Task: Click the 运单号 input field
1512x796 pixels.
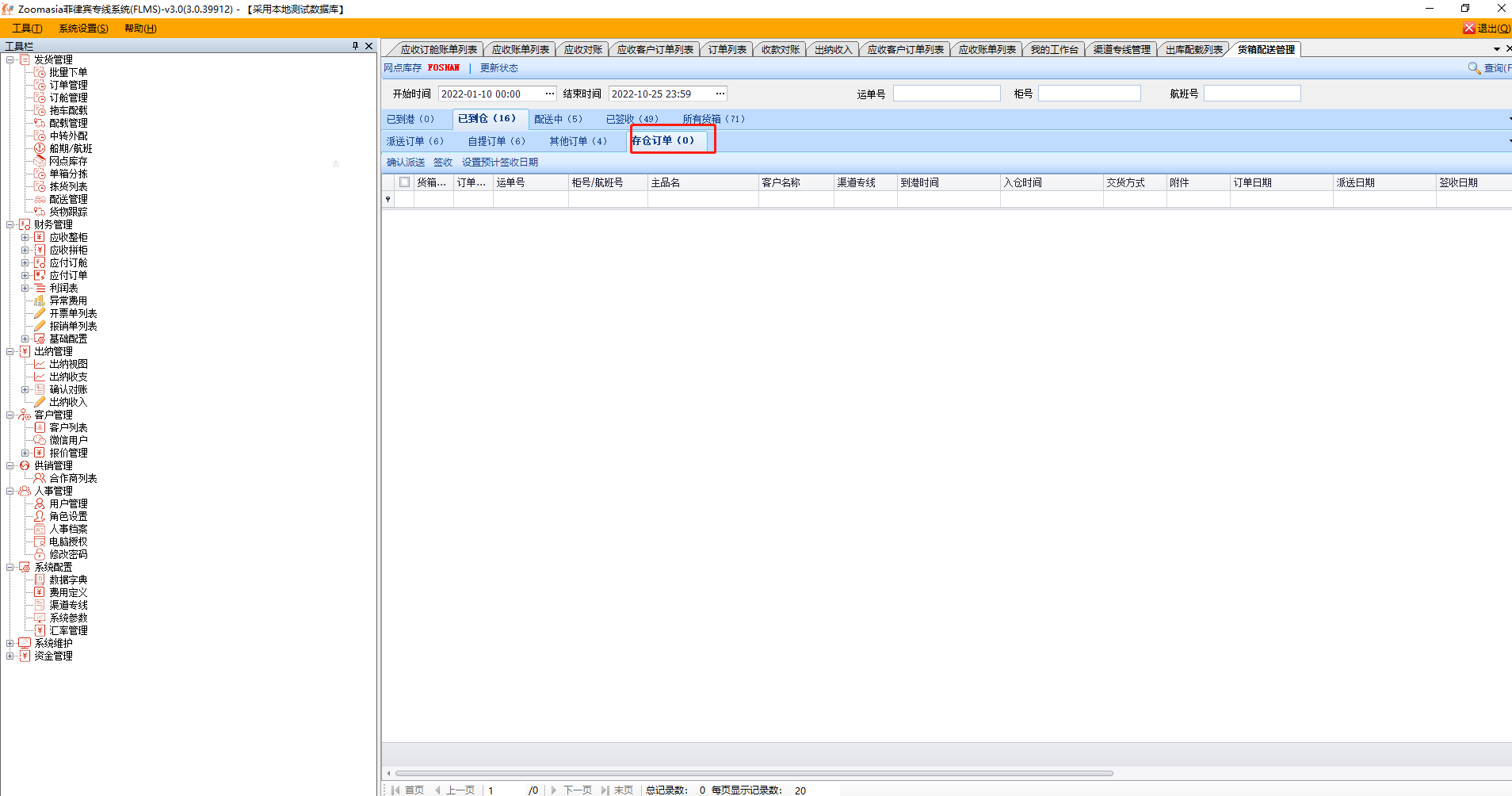Action: [946, 94]
